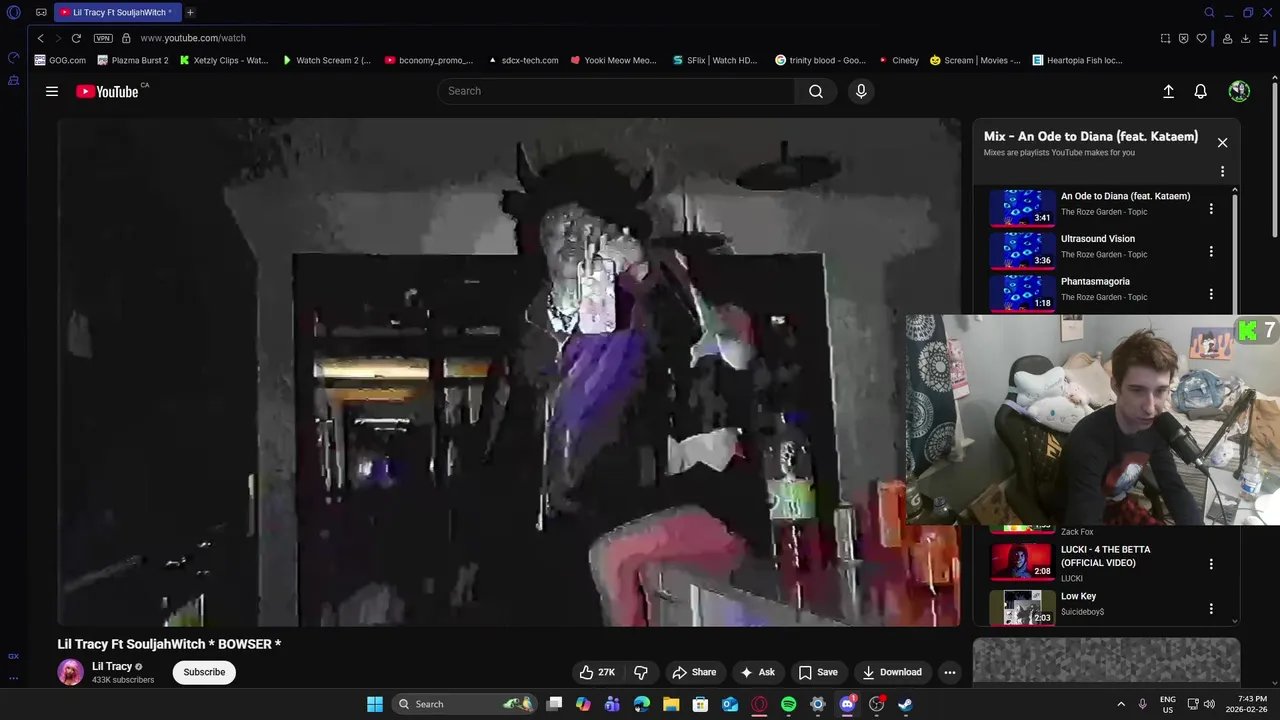Open the YouTube guide hamburger menu
The height and width of the screenshot is (720, 1280).
point(52,91)
